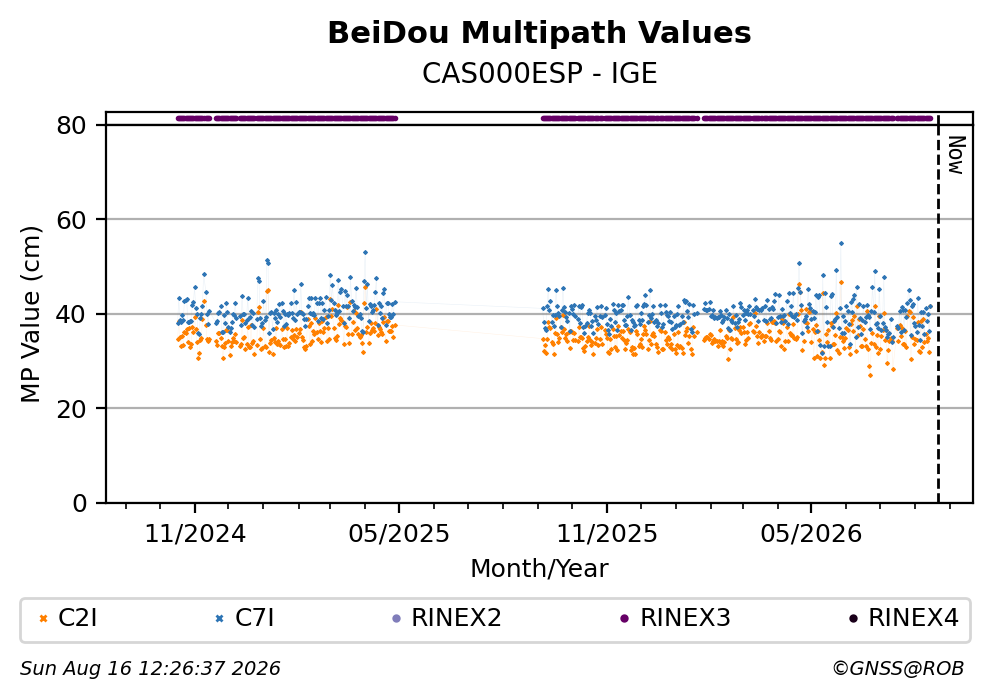Screen dimensions: 993x699
Task: Click the timestamp Sun Aug 16 12:26:37 2026
Action: 150,669
